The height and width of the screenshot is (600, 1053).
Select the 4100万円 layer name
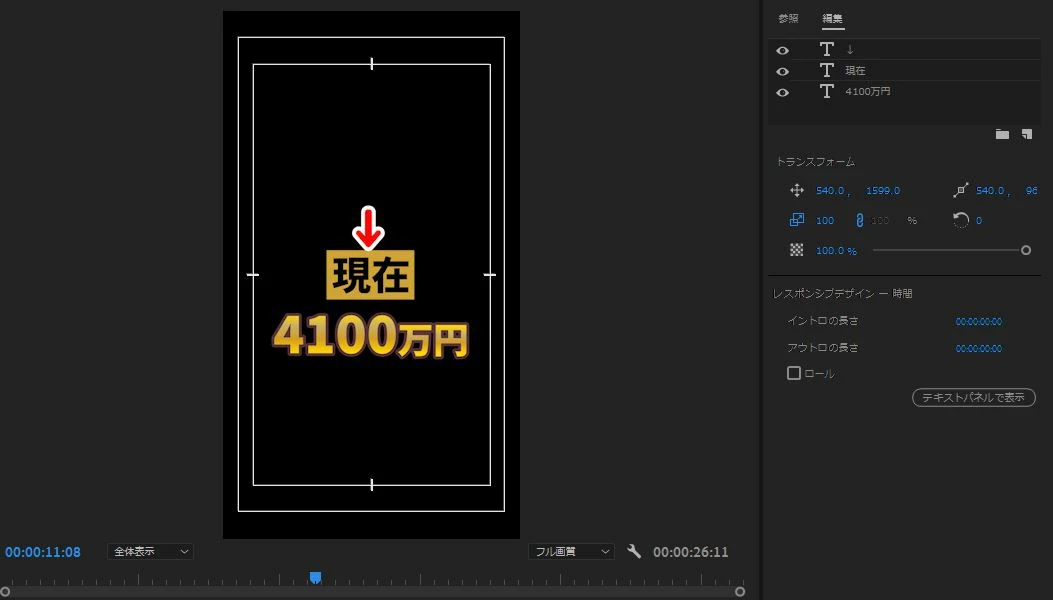tap(868, 91)
